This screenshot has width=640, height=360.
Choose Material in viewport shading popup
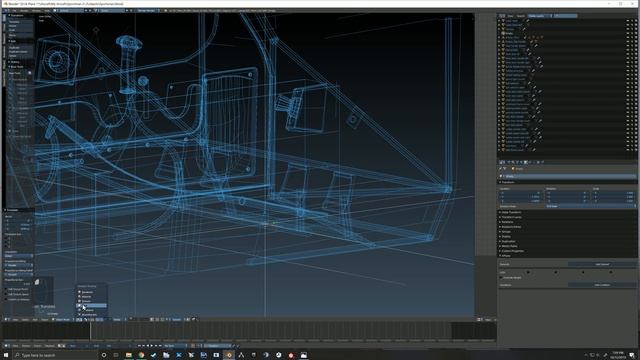[92, 296]
